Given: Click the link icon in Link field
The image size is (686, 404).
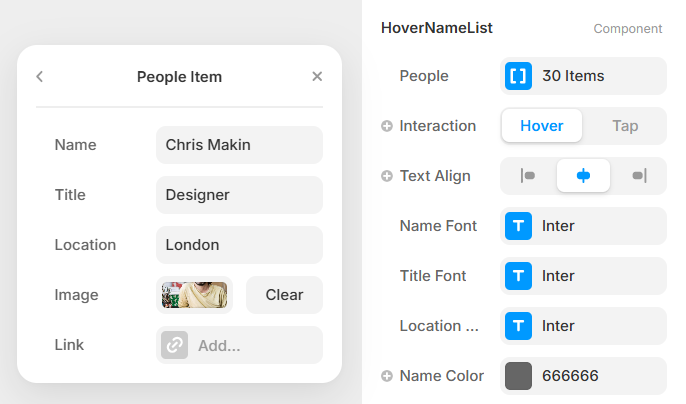Looking at the screenshot, I should pyautogui.click(x=175, y=345).
